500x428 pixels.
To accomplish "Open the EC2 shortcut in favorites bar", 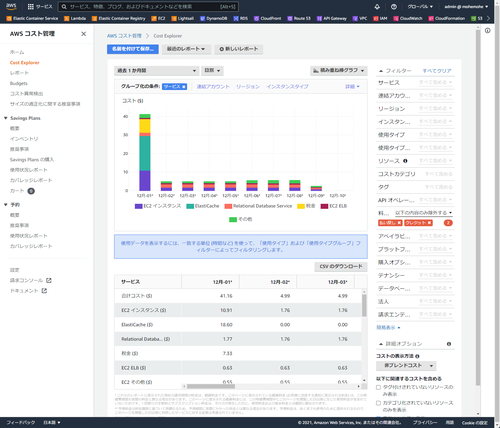I will point(158,18).
